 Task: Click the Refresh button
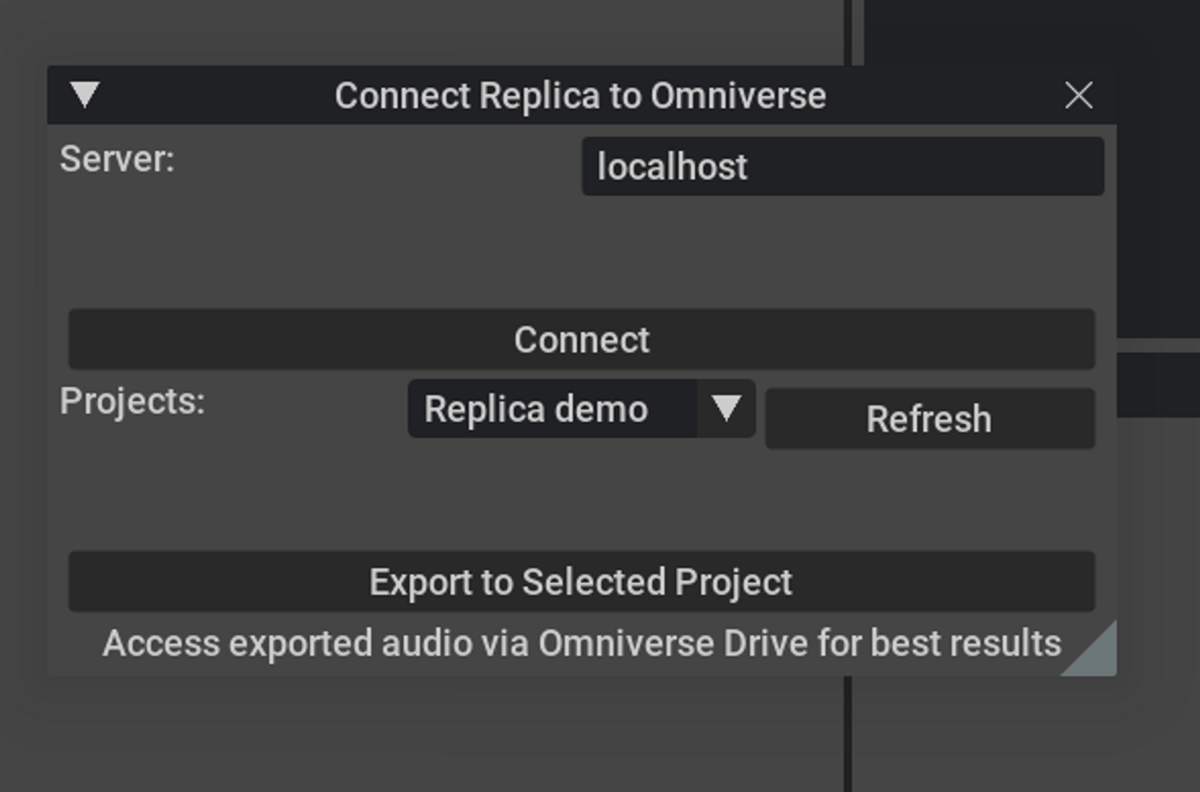tap(929, 419)
